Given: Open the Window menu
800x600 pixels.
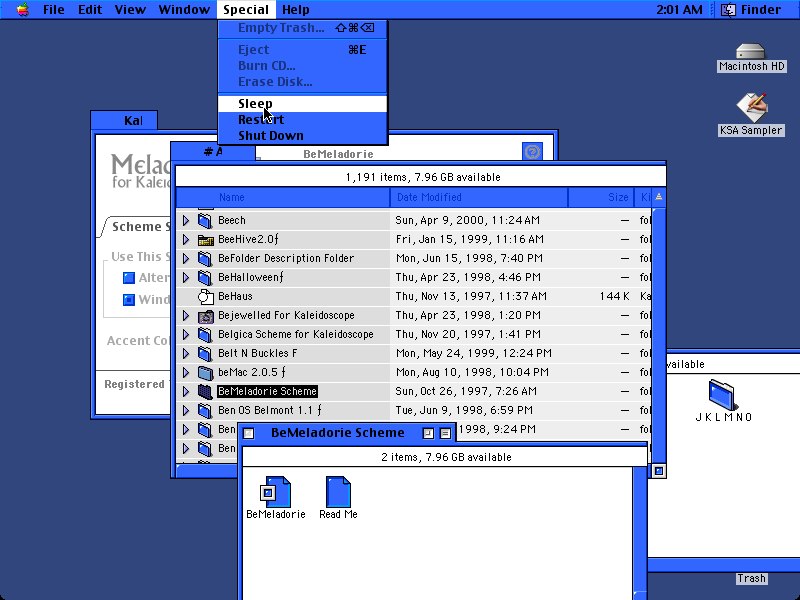Looking at the screenshot, I should coord(184,9).
